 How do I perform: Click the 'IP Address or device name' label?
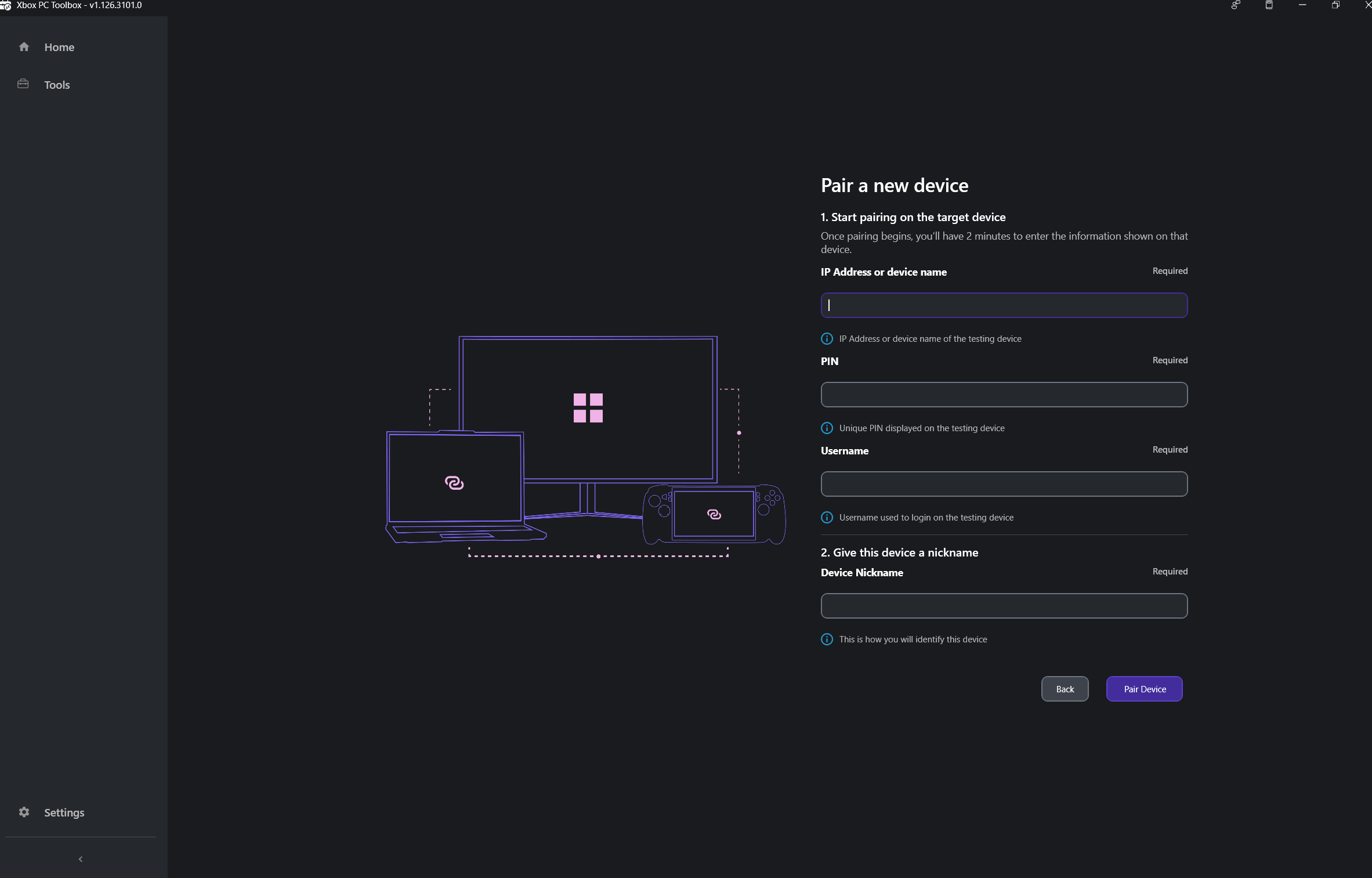pos(884,272)
